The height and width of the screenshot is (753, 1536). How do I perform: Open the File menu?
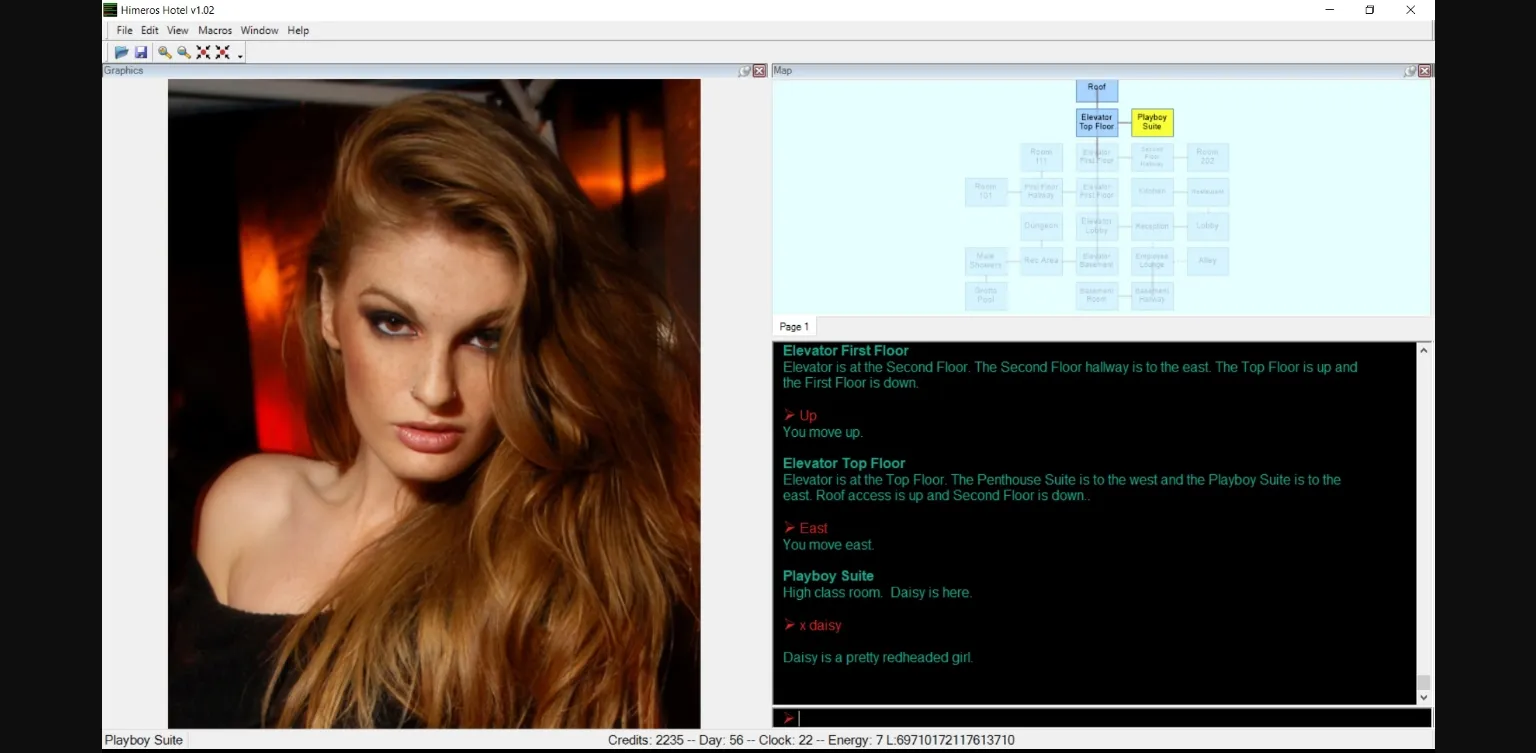(124, 31)
